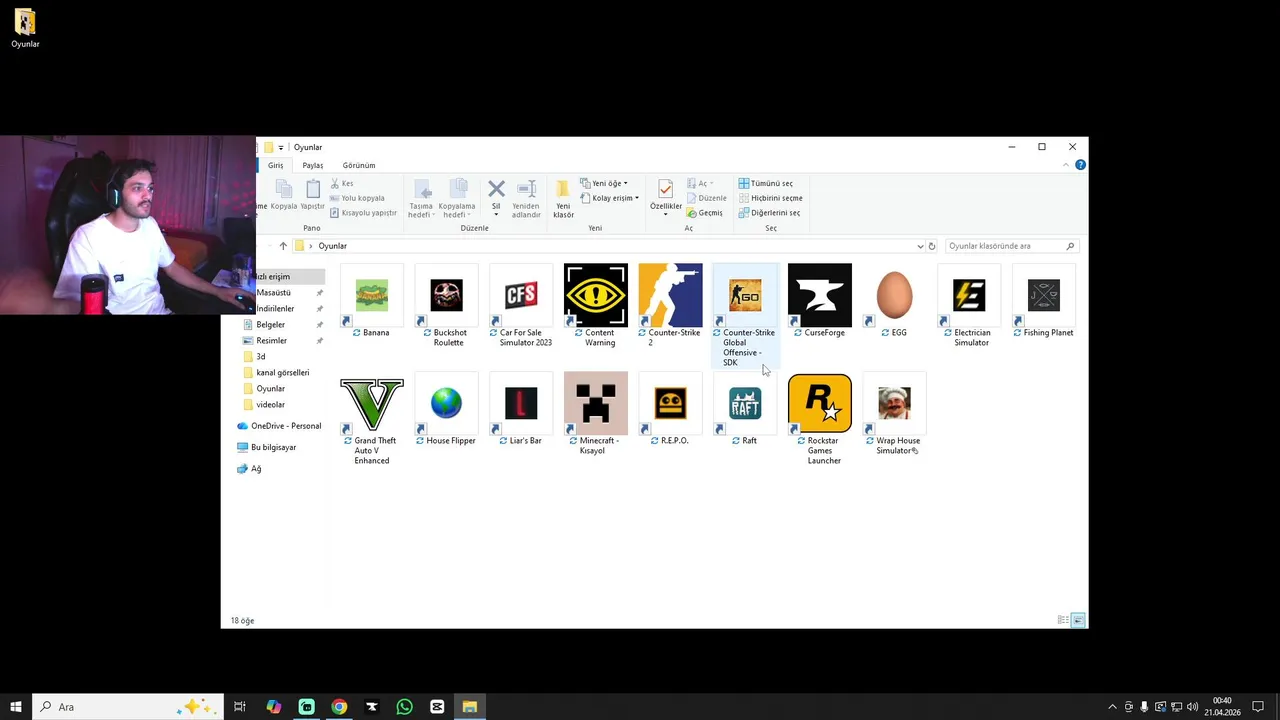Select Wrap House Simulator shortcut
This screenshot has width=1280, height=720.
pos(895,403)
